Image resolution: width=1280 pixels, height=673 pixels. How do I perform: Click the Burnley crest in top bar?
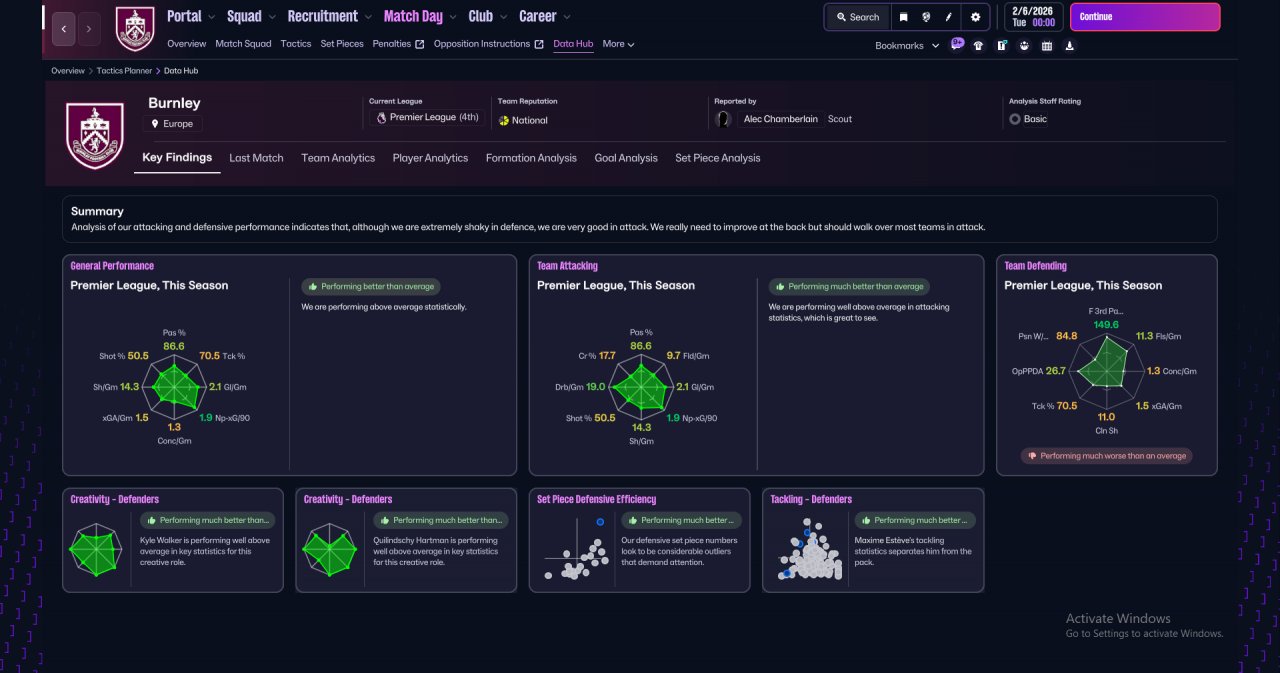135,29
